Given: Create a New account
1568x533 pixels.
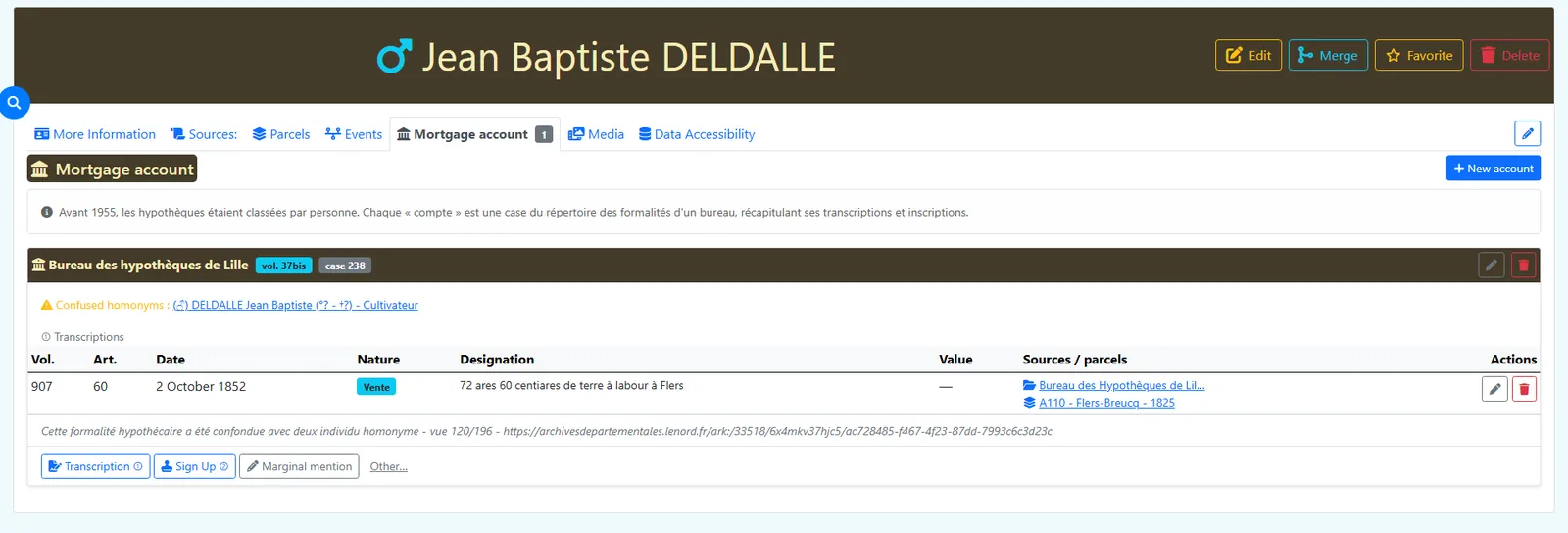Looking at the screenshot, I should tap(1494, 169).
